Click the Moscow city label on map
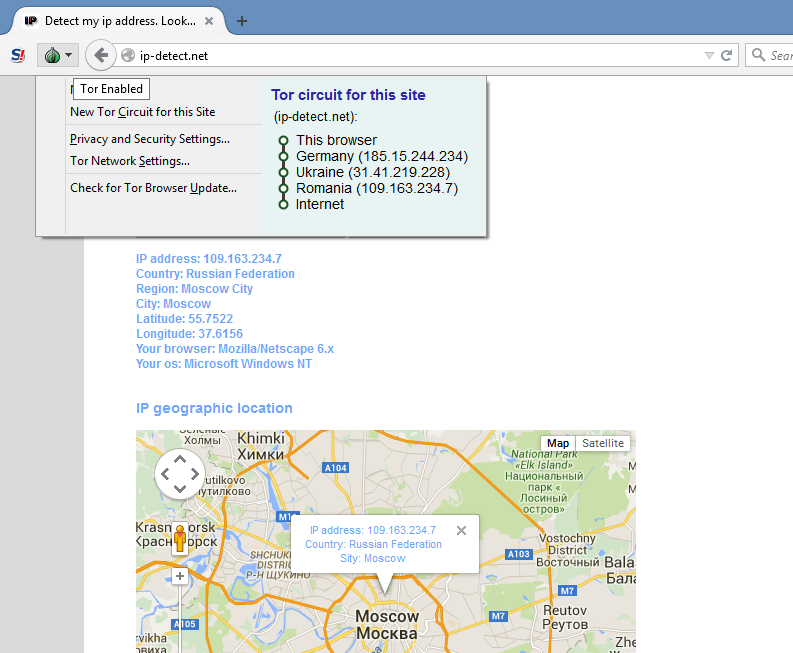Screen dimensions: 793x653 pyautogui.click(x=387, y=625)
